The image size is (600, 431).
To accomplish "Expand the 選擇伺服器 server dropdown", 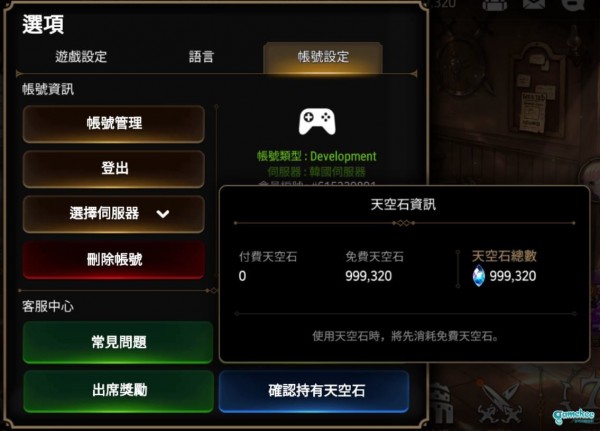I will tap(114, 214).
